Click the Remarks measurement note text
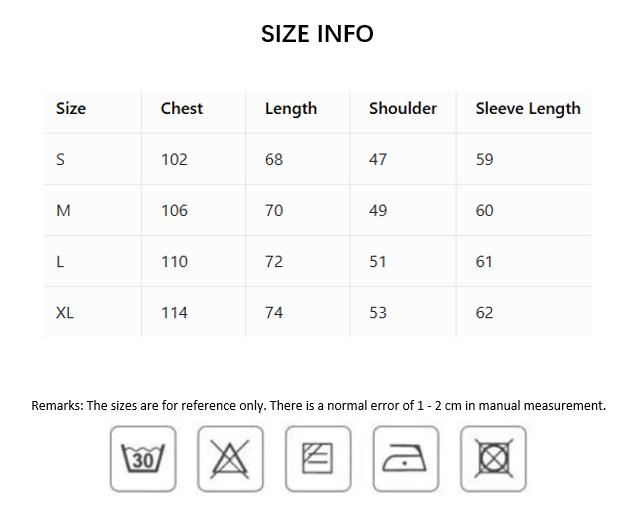The width and height of the screenshot is (638, 507). tap(319, 405)
